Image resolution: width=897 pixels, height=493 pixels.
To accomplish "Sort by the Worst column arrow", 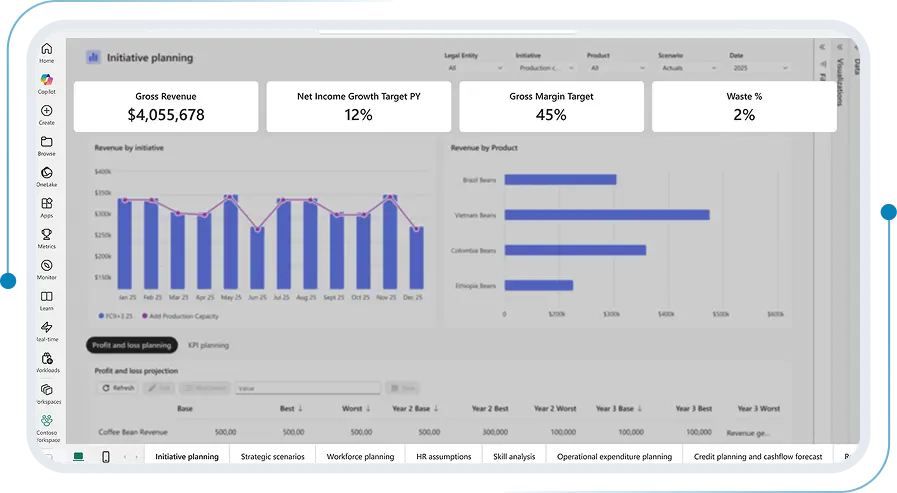I will 368,408.
